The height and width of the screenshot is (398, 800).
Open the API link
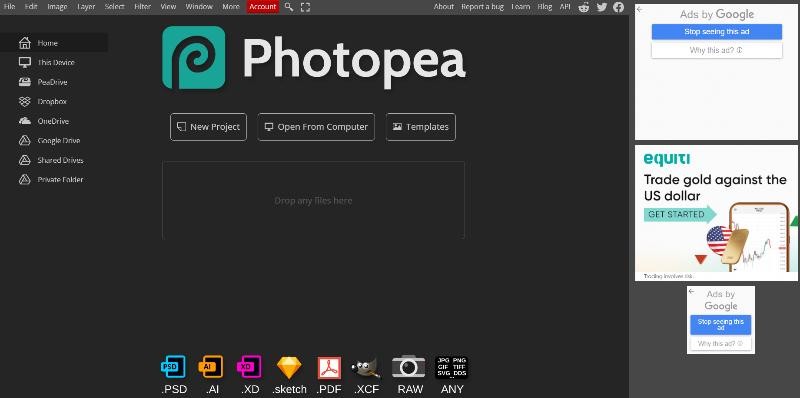tap(565, 7)
